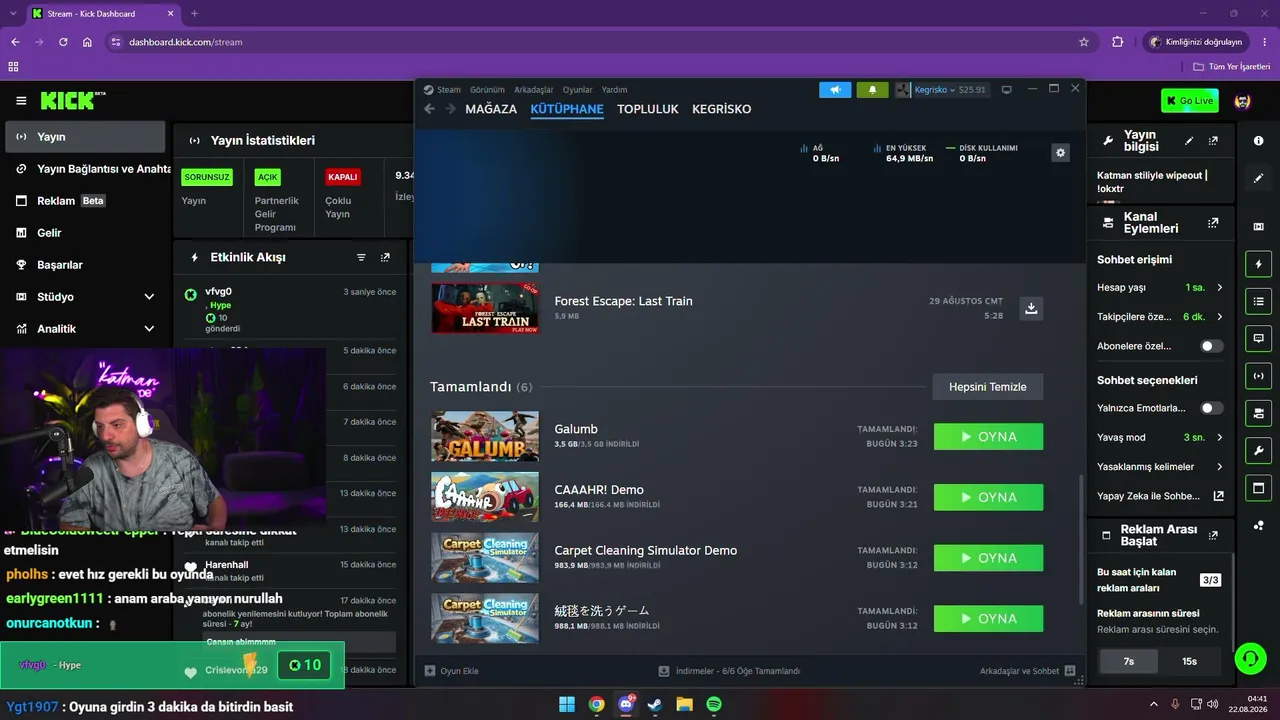Open the Kick profile avatar menu

(x=1243, y=101)
